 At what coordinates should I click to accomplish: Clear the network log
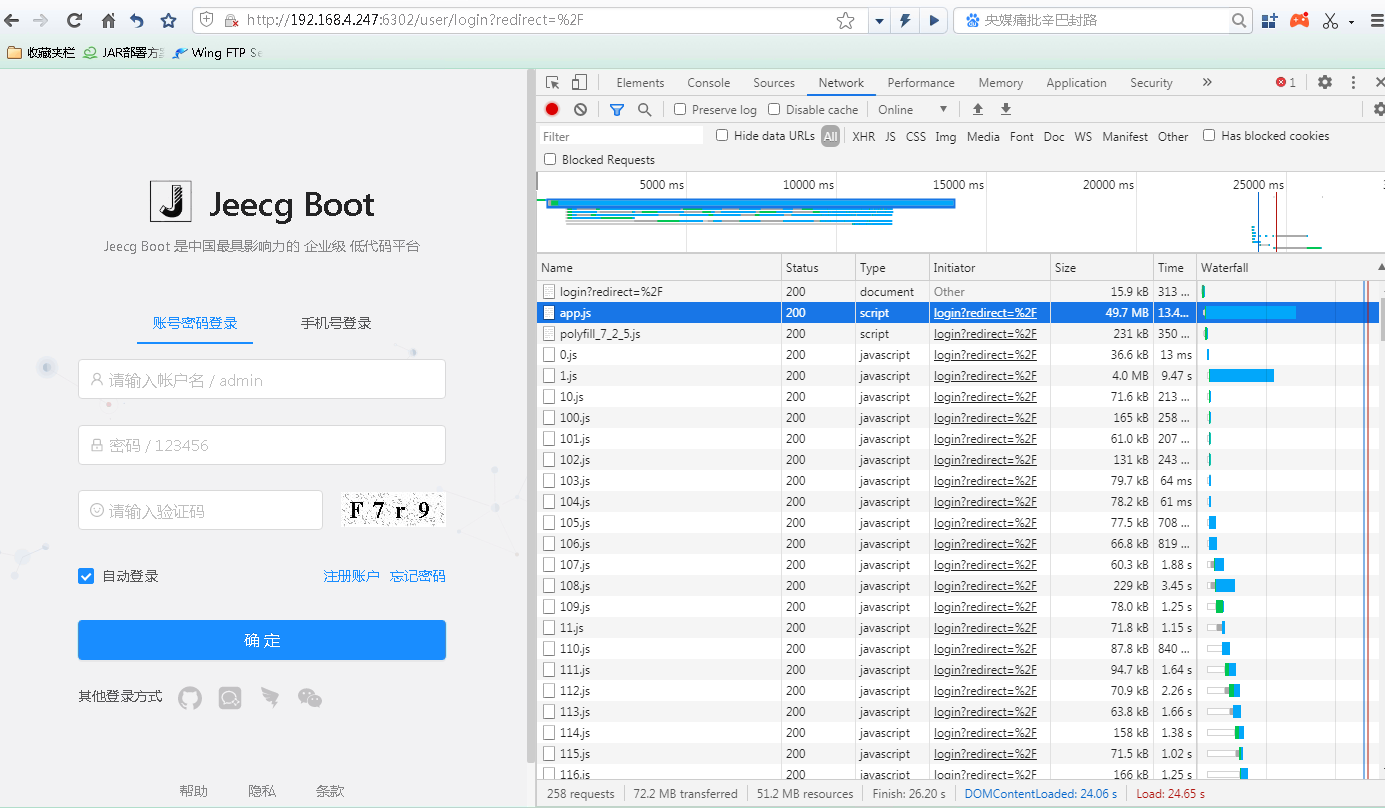click(581, 109)
